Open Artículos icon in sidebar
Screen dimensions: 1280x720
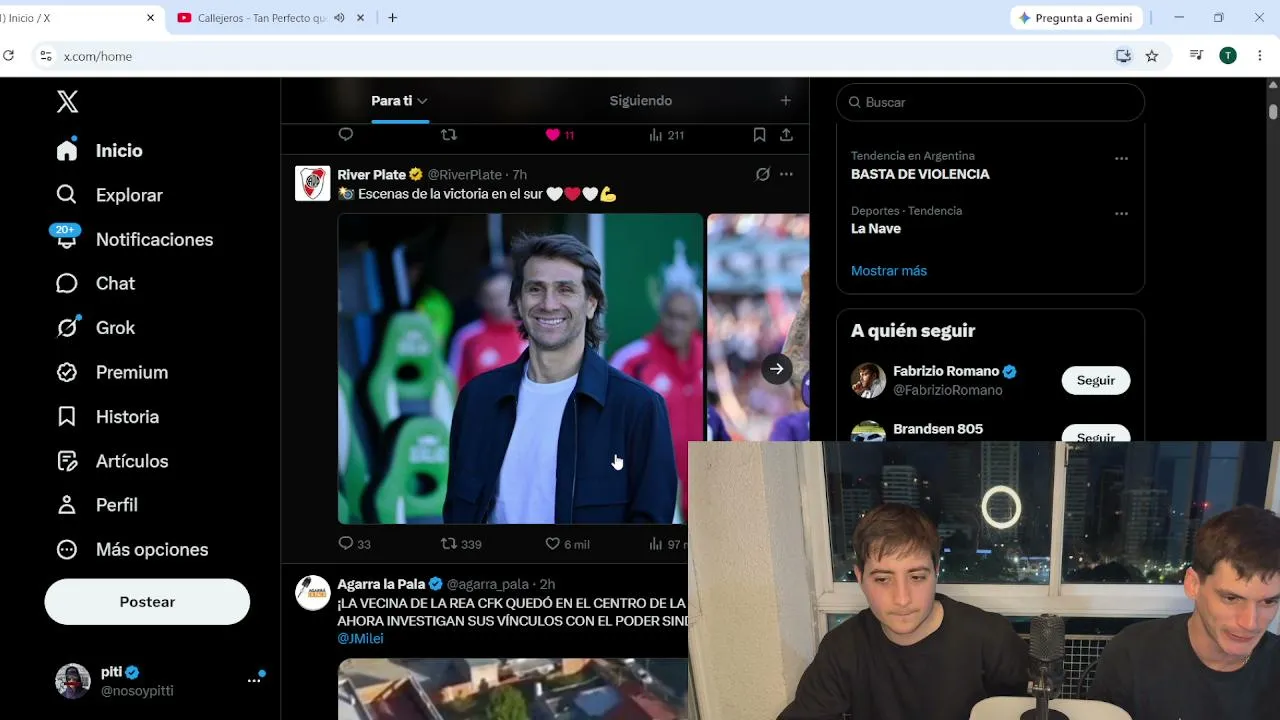(67, 461)
